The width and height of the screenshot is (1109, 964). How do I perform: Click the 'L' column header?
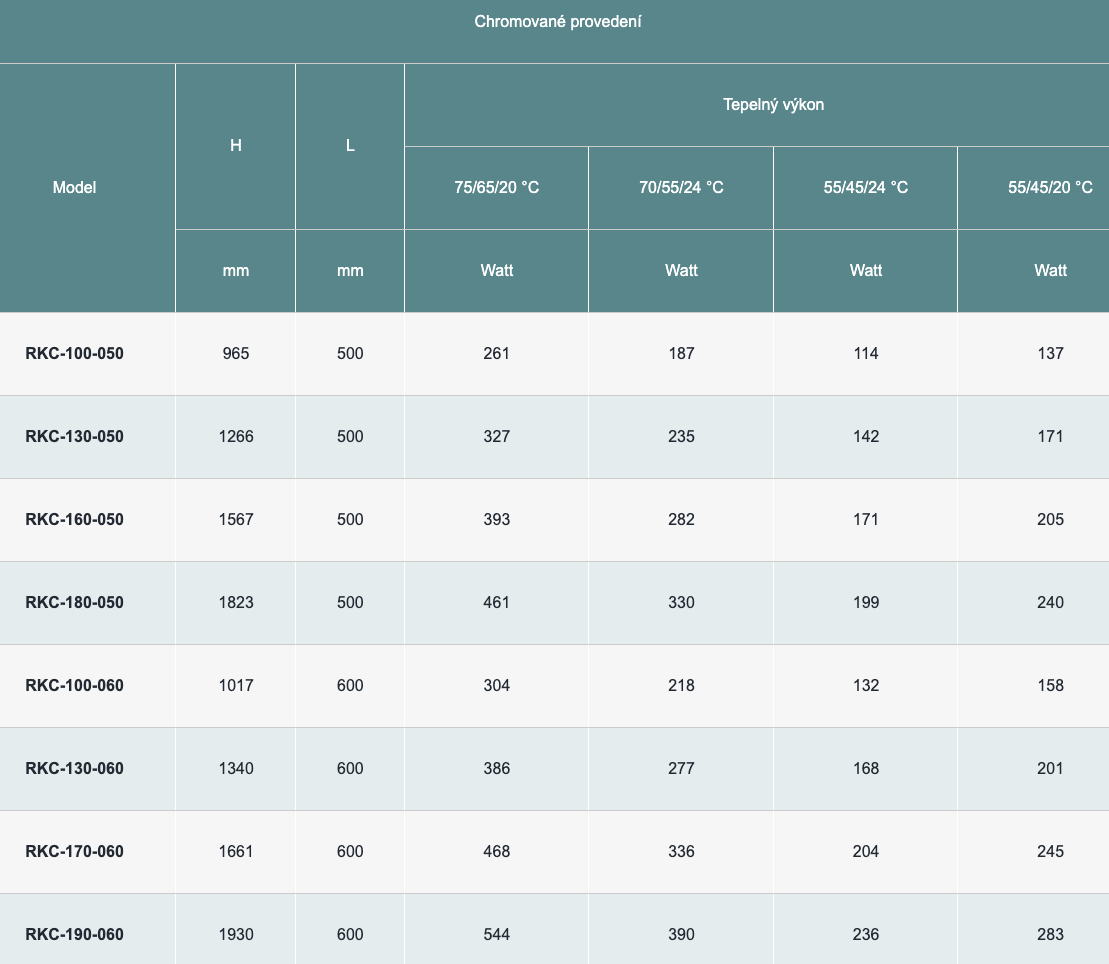pos(350,145)
